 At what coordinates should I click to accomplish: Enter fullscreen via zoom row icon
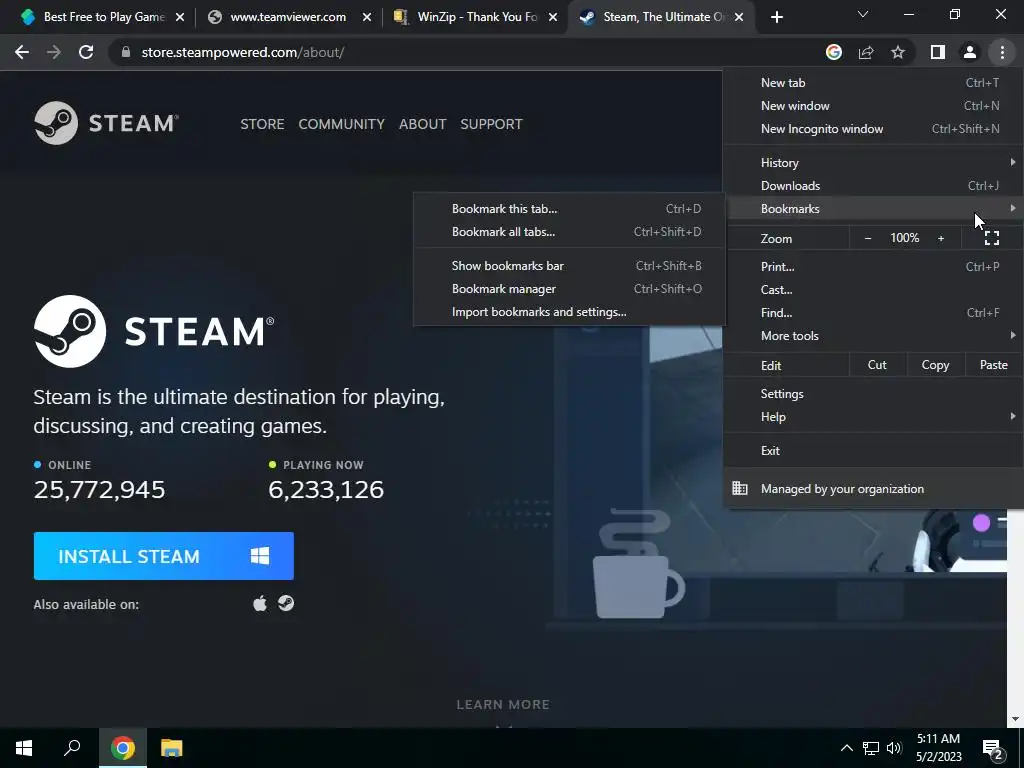coord(991,238)
